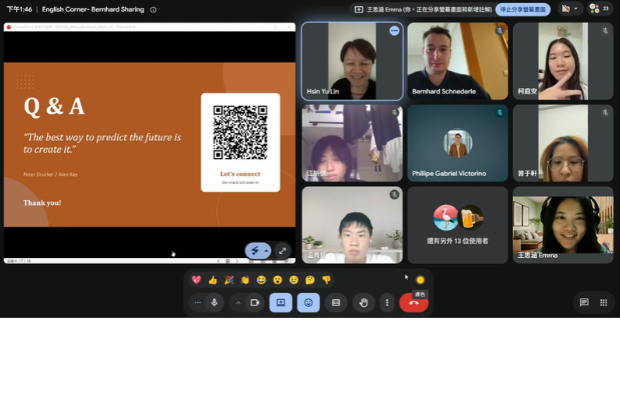Screen dimensions: 620x414
Task: Send the clapping hands reaction
Action: click(x=245, y=280)
